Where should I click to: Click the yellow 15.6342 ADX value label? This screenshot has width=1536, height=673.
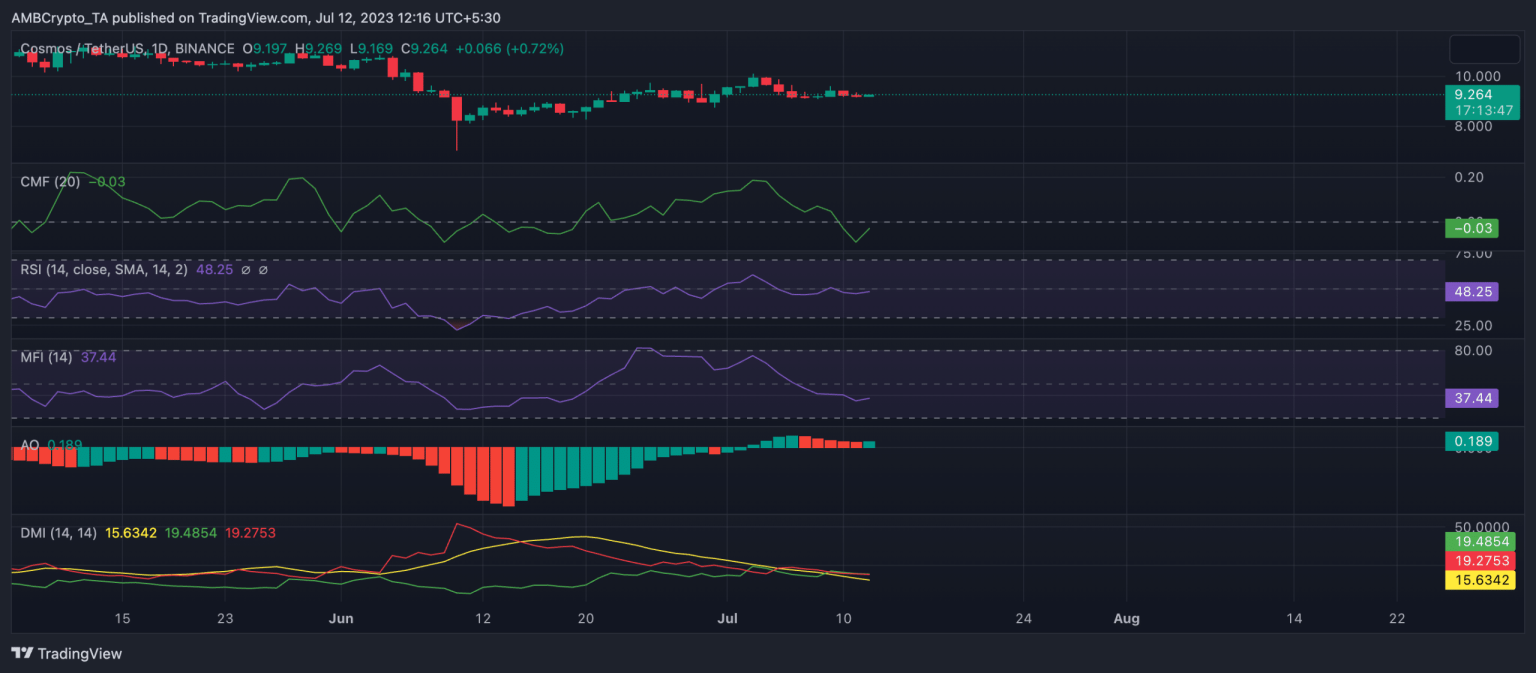point(1480,580)
